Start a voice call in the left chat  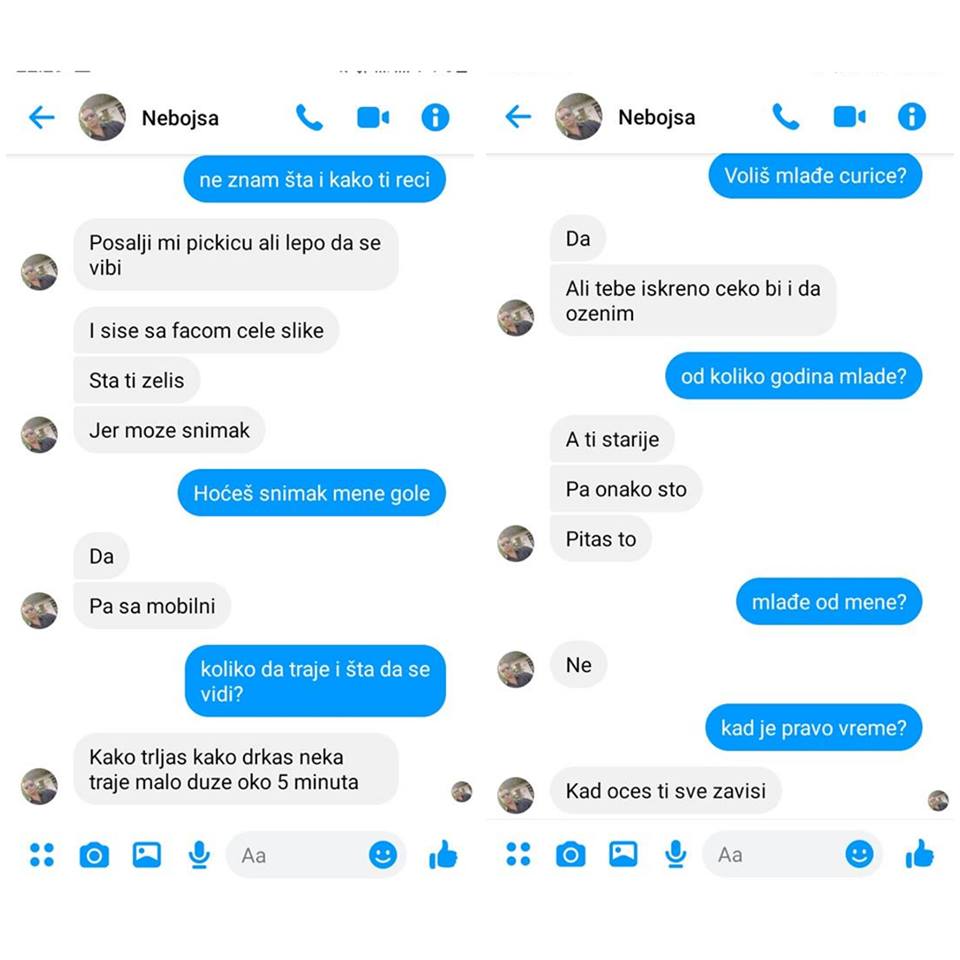[x=309, y=117]
